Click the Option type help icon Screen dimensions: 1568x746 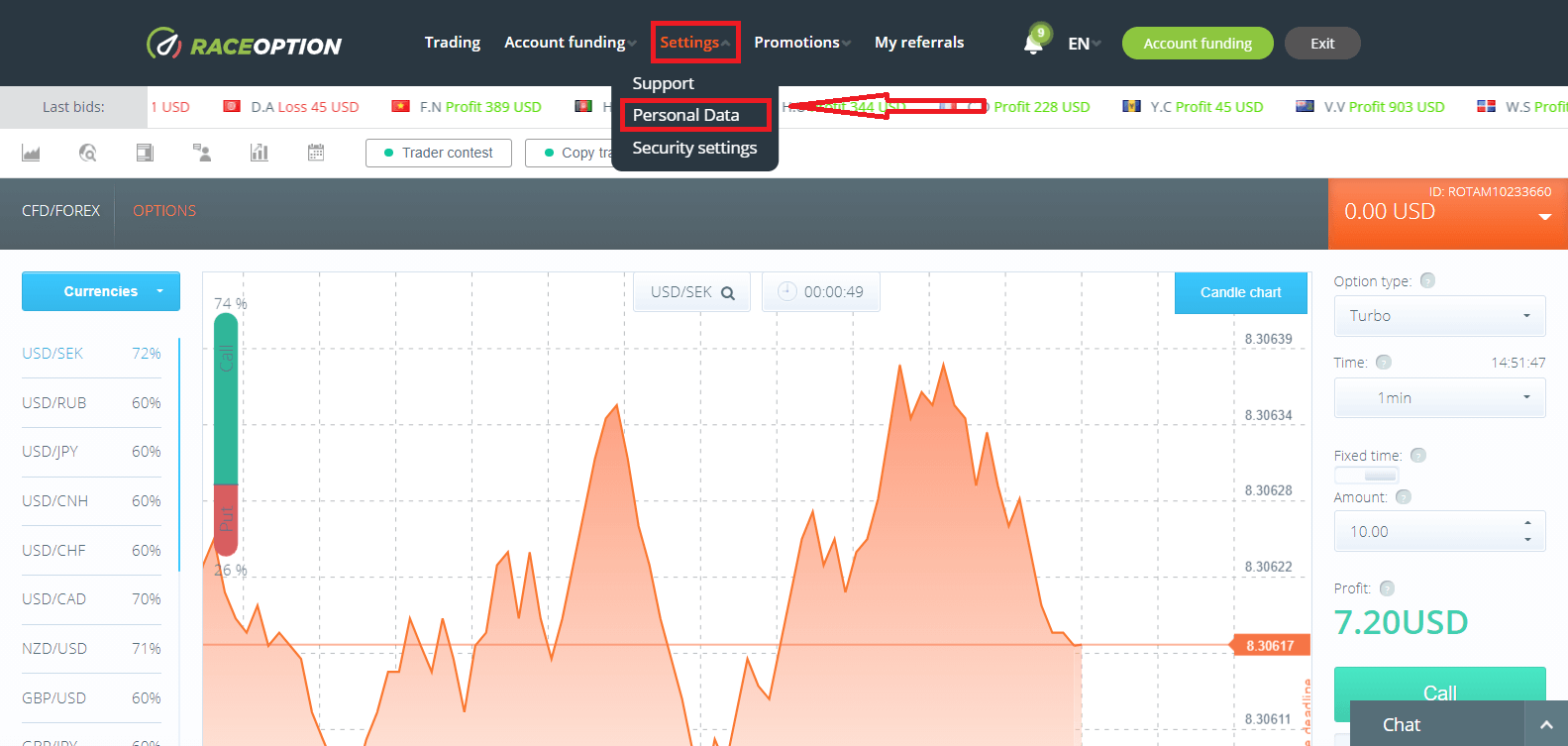[x=1427, y=280]
